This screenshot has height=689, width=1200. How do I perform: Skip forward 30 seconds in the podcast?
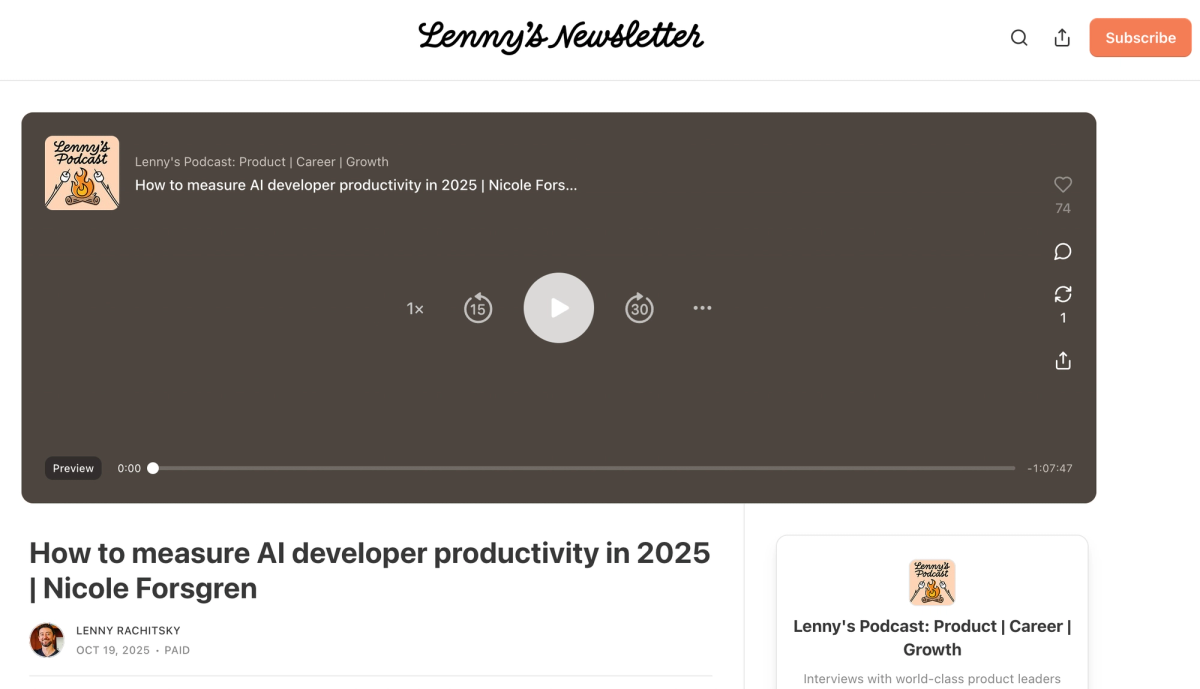pyautogui.click(x=640, y=308)
